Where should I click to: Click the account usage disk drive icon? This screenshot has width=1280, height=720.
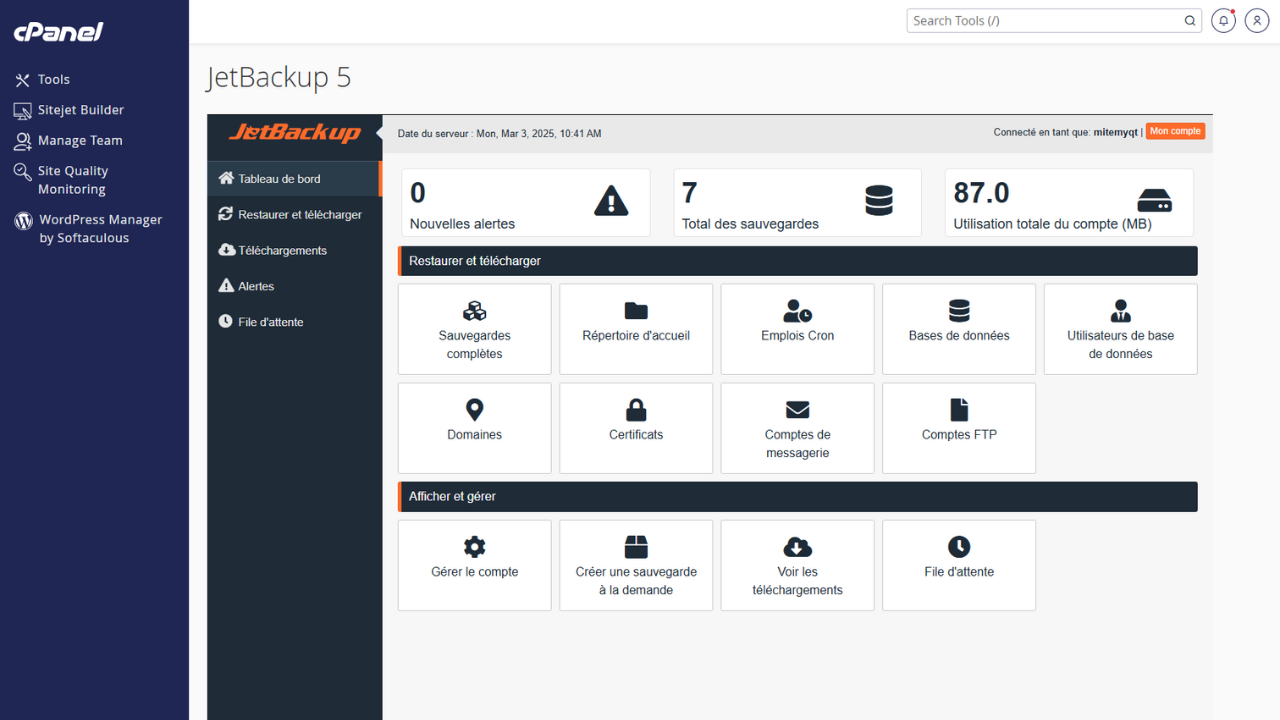tap(1154, 200)
